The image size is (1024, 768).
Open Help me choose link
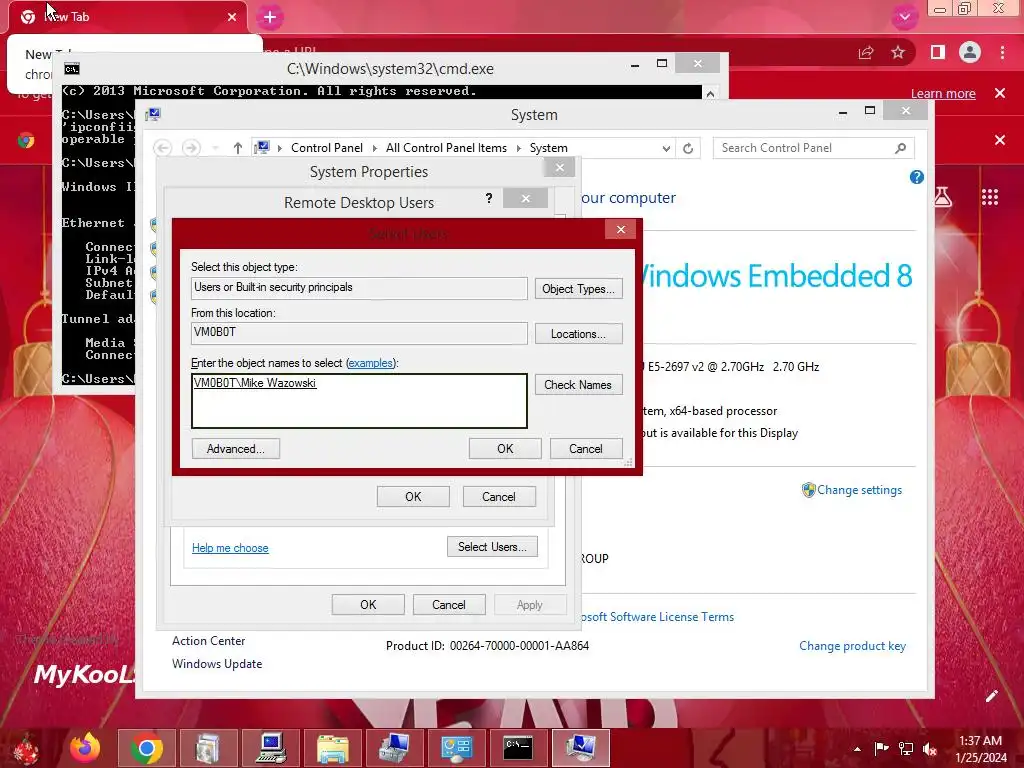coord(230,548)
